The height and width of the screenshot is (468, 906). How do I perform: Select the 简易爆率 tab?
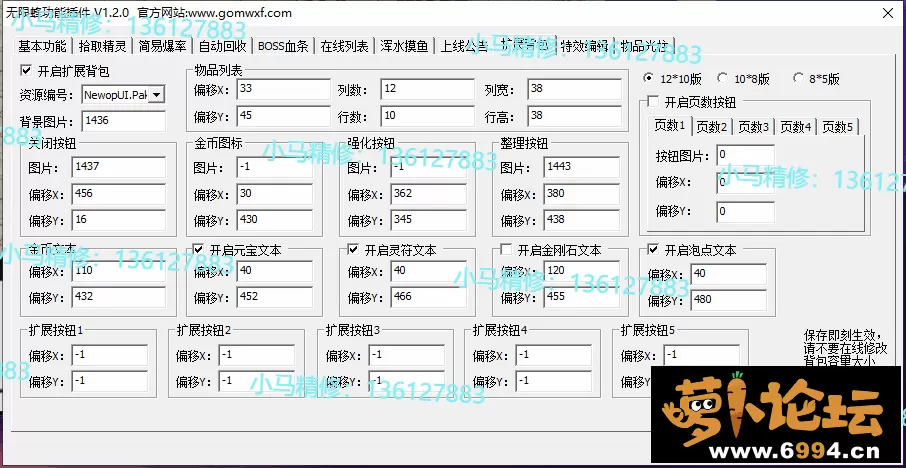click(x=162, y=46)
